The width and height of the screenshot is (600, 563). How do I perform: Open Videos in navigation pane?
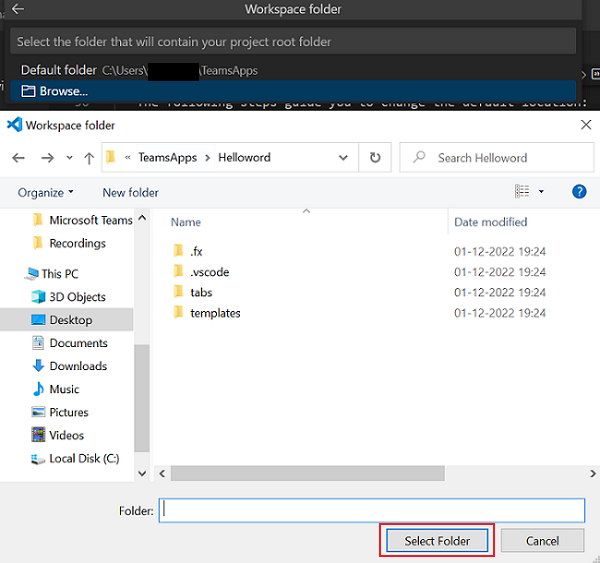(x=58, y=435)
